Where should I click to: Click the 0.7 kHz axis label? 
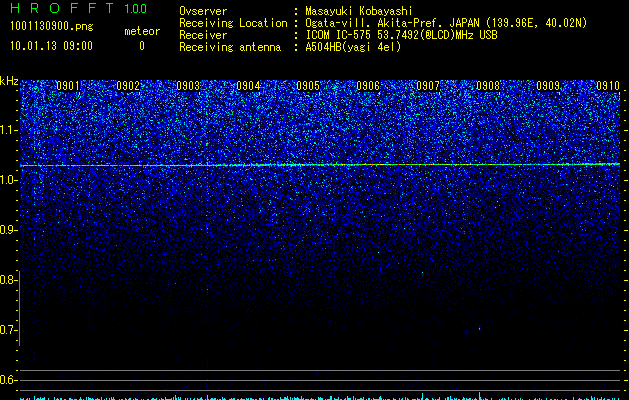point(8,330)
